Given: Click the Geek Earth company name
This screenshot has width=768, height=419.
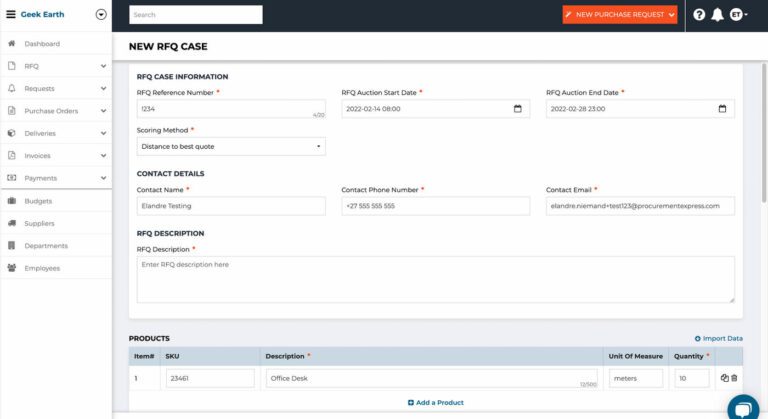Looking at the screenshot, I should tap(42, 14).
